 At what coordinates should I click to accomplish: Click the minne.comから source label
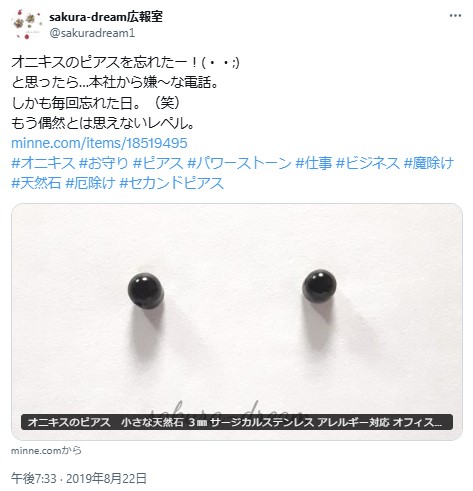coord(46,451)
